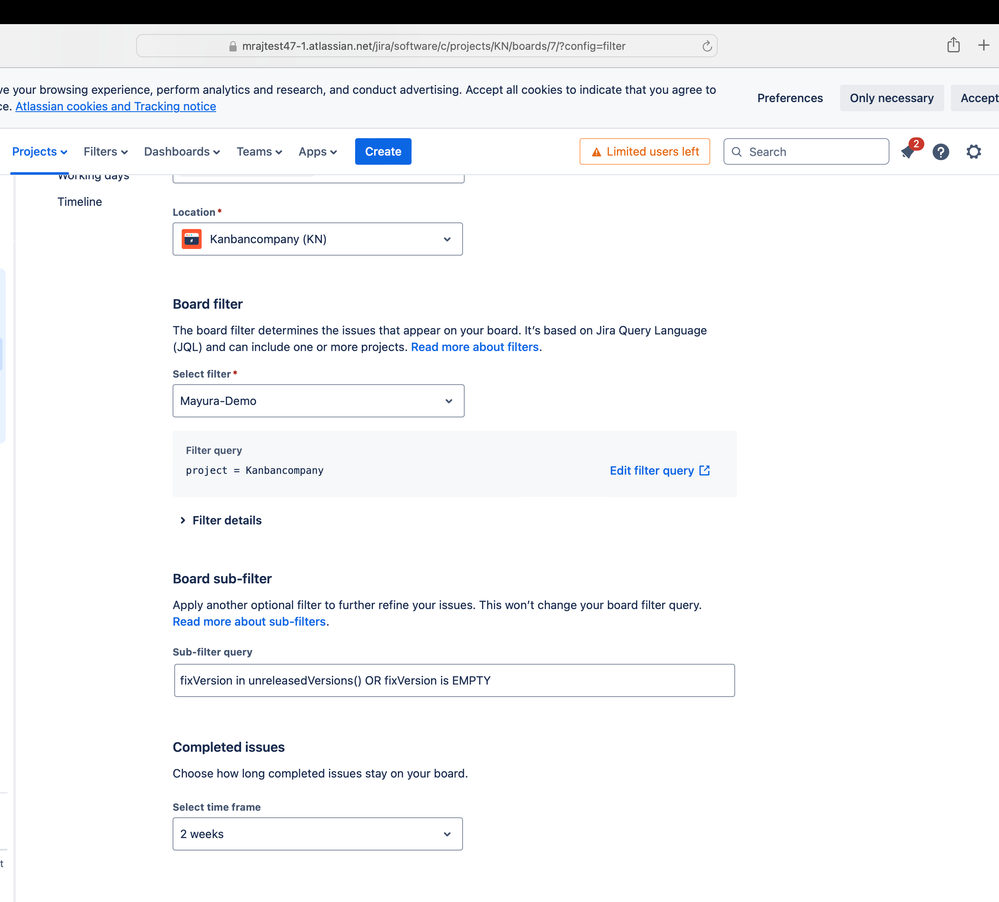
Task: Click the cookie Preferences button
Action: pyautogui.click(x=790, y=98)
